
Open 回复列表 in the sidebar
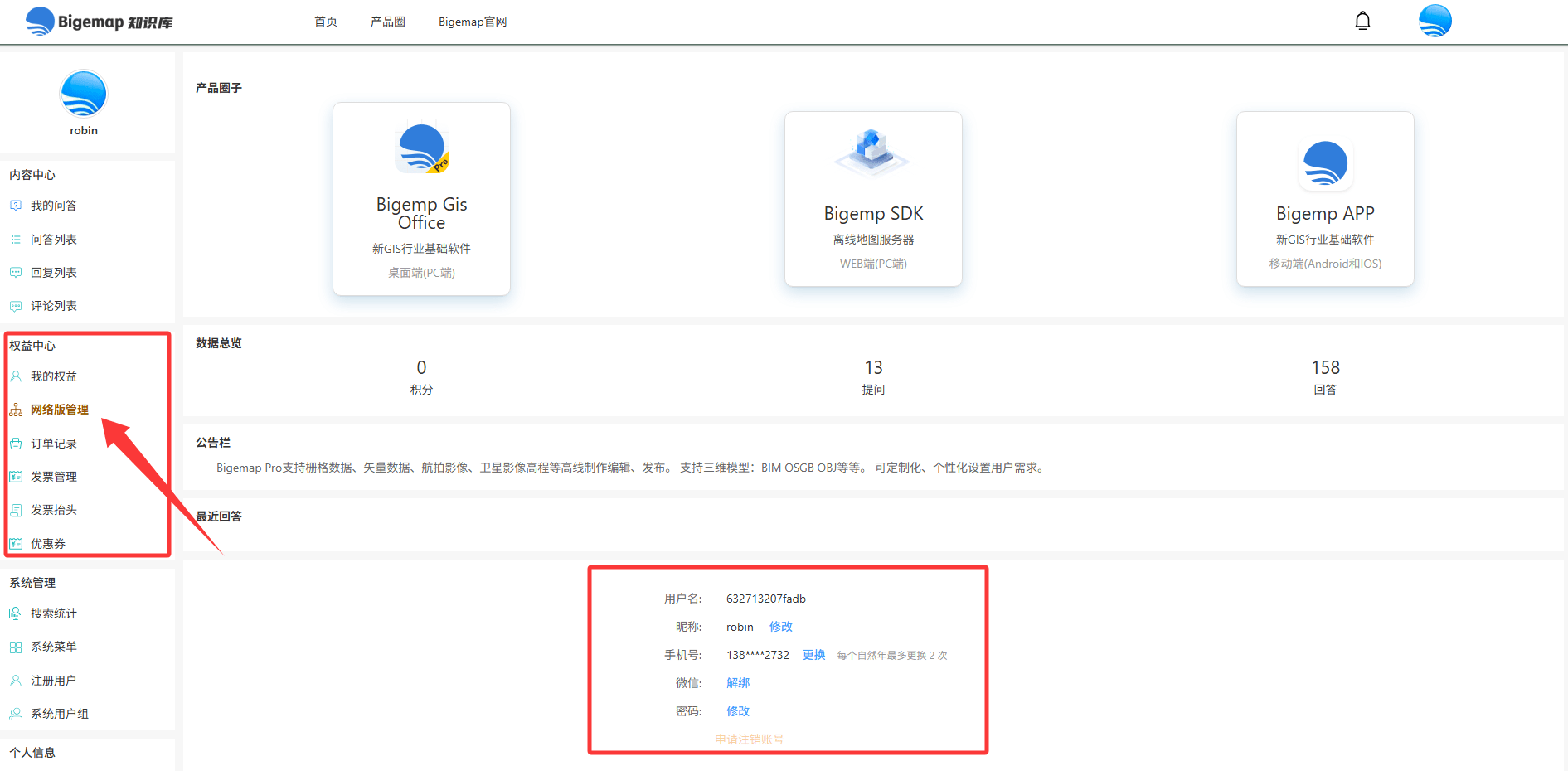coord(54,273)
